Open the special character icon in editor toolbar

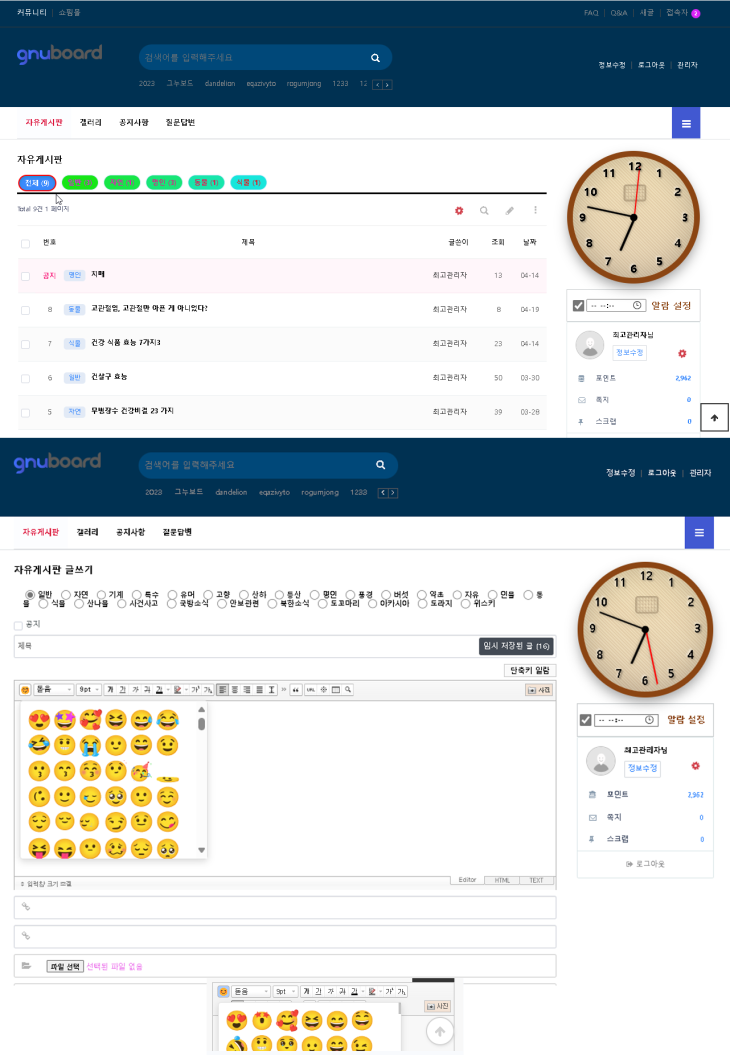(324, 690)
